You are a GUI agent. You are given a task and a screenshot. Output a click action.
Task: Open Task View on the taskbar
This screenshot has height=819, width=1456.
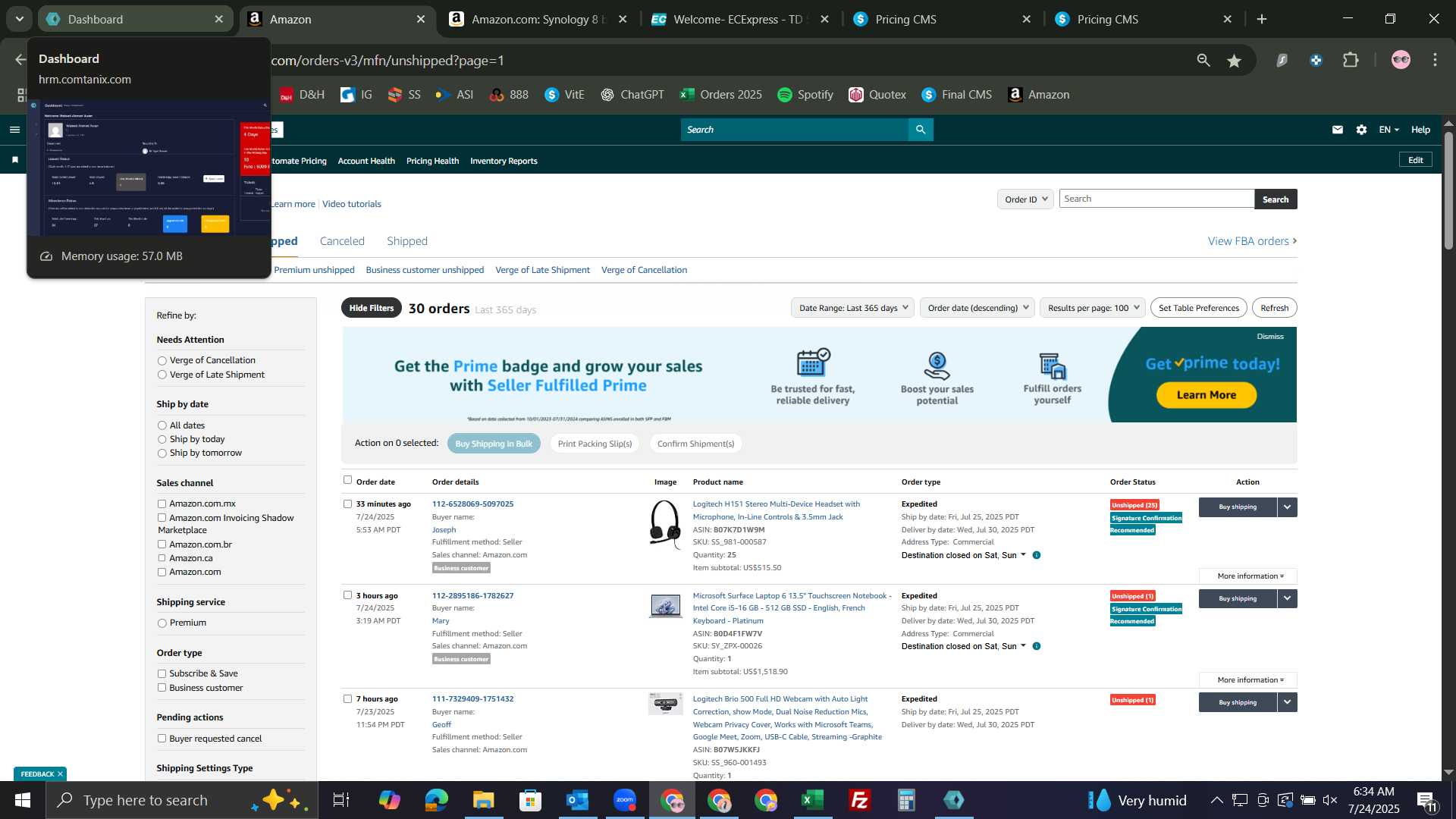click(341, 800)
